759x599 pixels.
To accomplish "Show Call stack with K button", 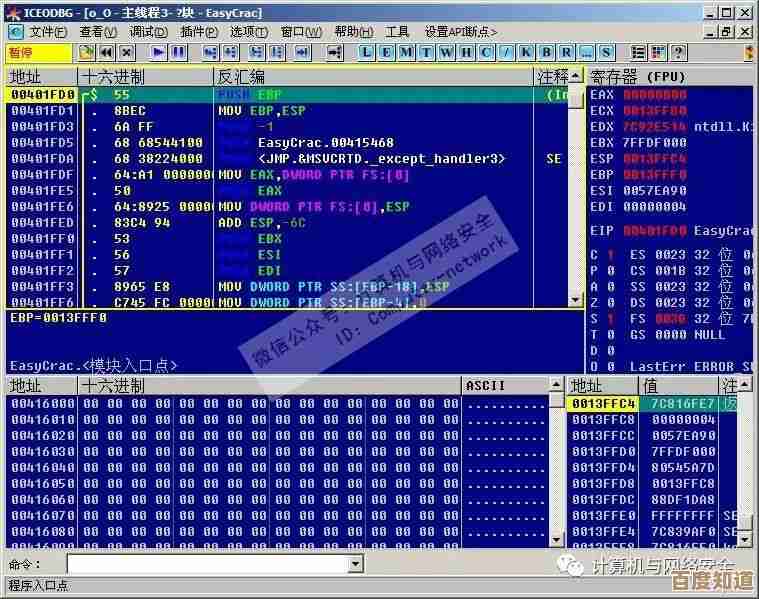I will pos(527,52).
